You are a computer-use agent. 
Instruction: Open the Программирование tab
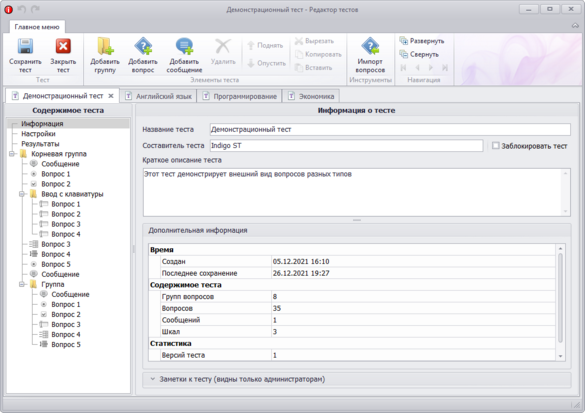pos(240,96)
